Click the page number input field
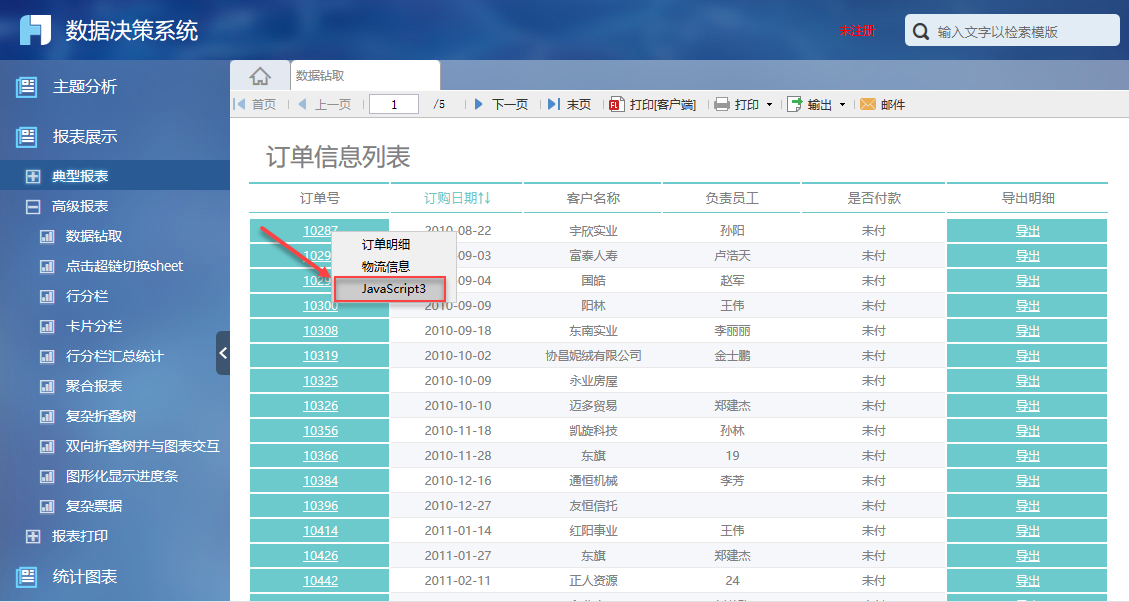Viewport: 1129px width, 602px height. 394,104
